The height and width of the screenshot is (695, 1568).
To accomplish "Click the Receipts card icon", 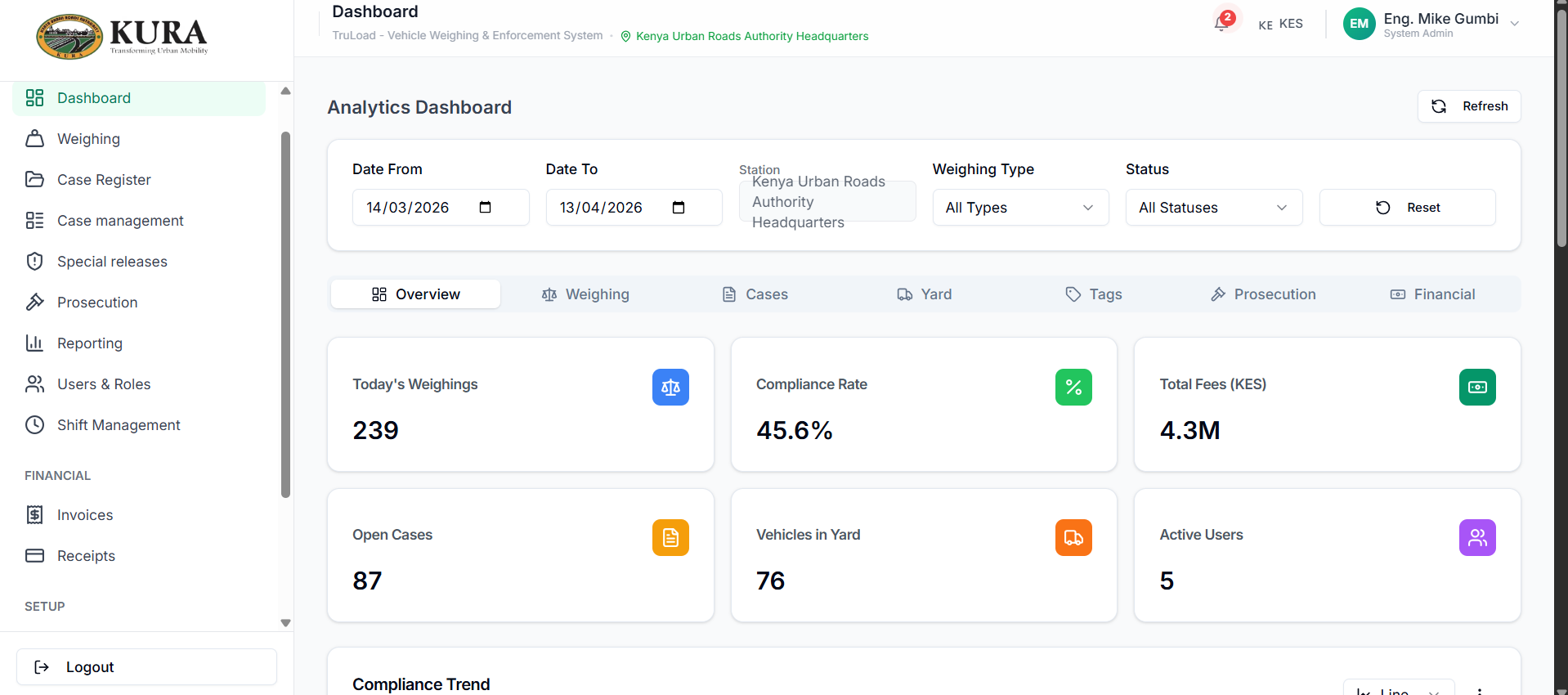I will click(x=34, y=556).
